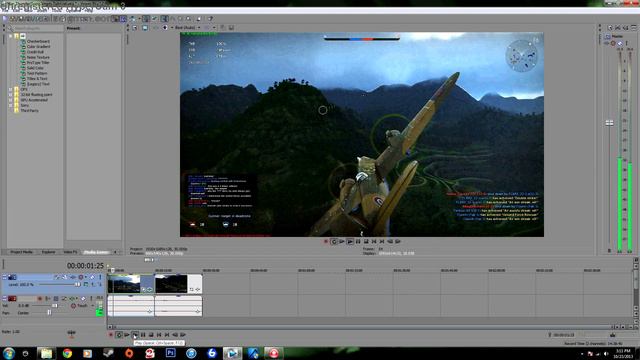Expand the GPU Accelerated folder
This screenshot has width=640, height=360.
point(11,100)
